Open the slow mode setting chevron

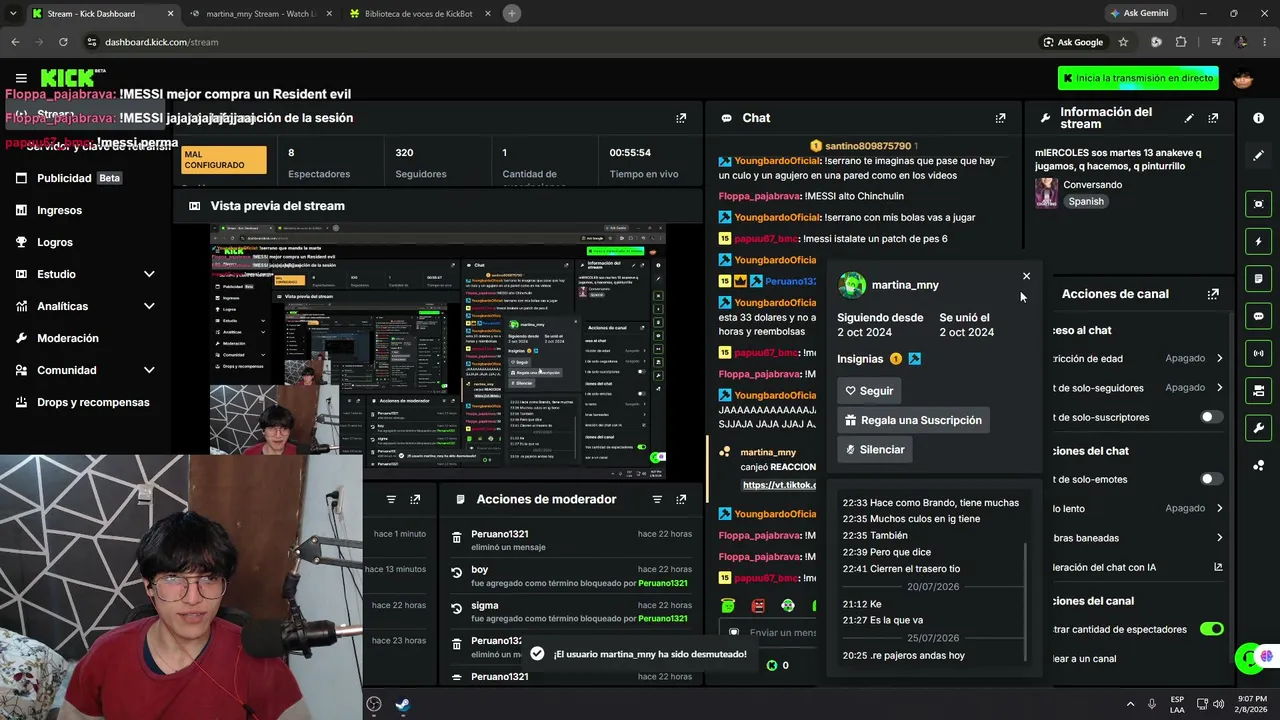point(1219,508)
